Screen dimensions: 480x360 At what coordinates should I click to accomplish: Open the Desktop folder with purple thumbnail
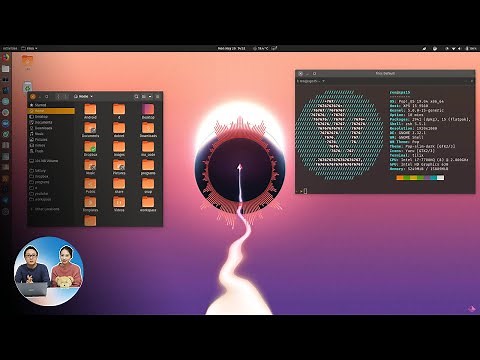(x=148, y=111)
